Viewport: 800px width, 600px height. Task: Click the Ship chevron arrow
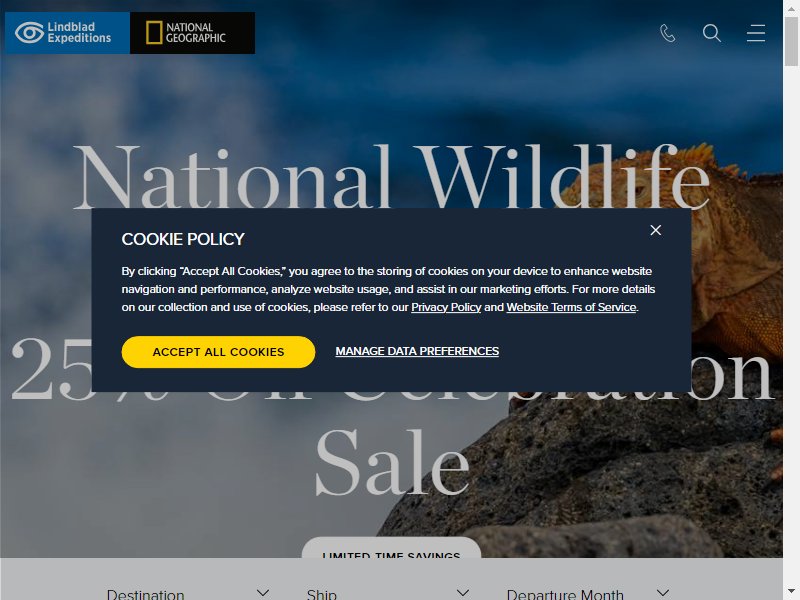463,592
